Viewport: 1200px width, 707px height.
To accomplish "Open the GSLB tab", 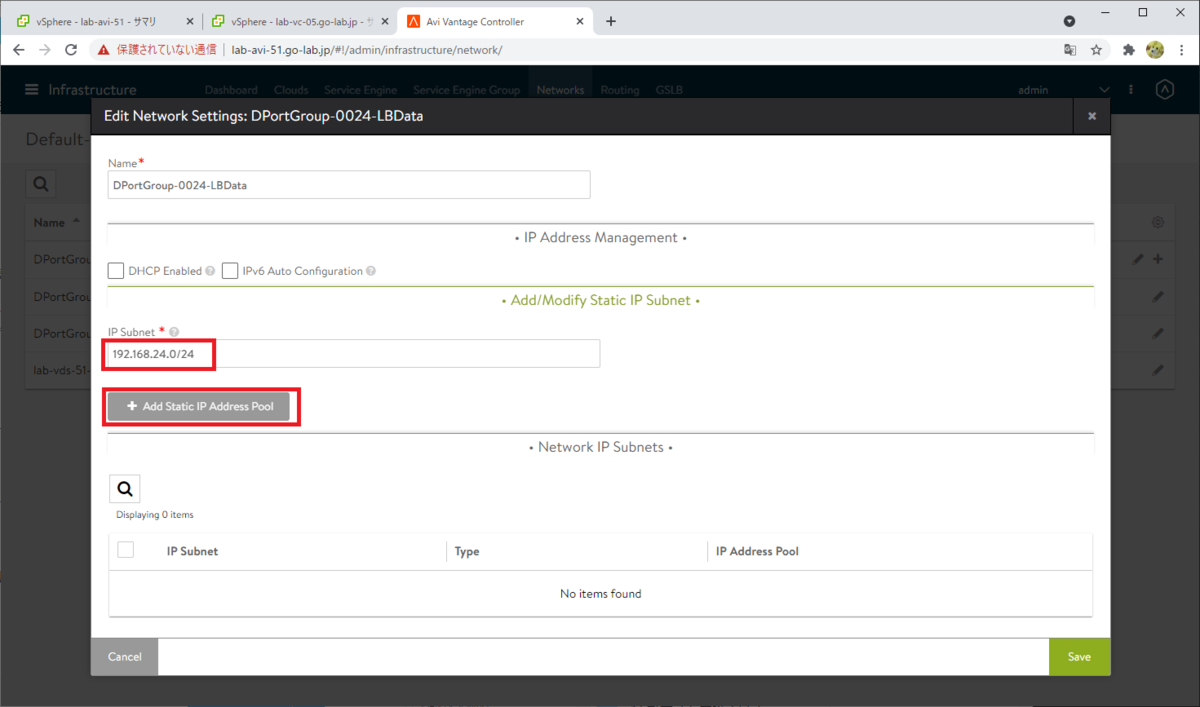I will pos(669,90).
